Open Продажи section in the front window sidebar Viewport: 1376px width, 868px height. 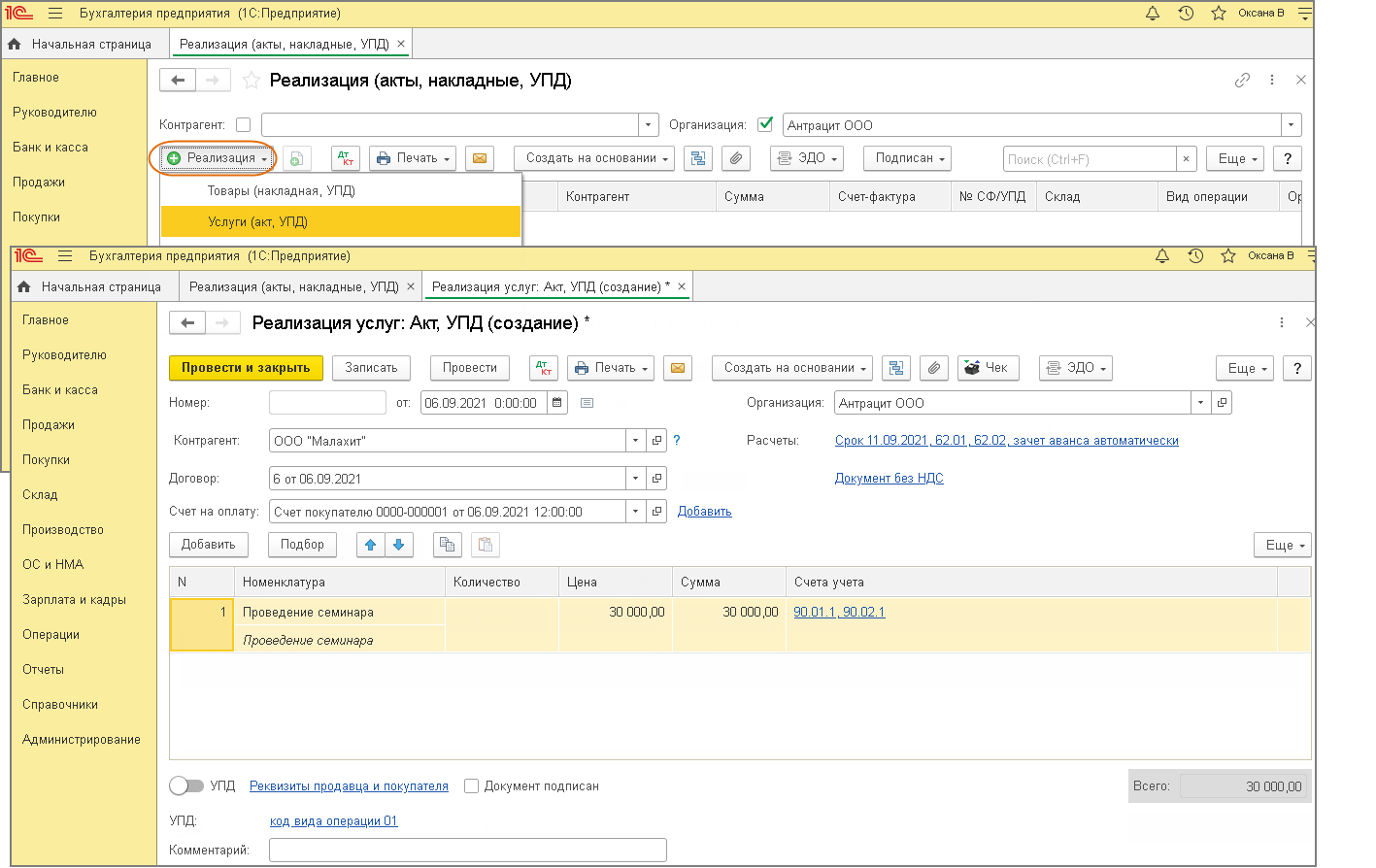coord(49,425)
